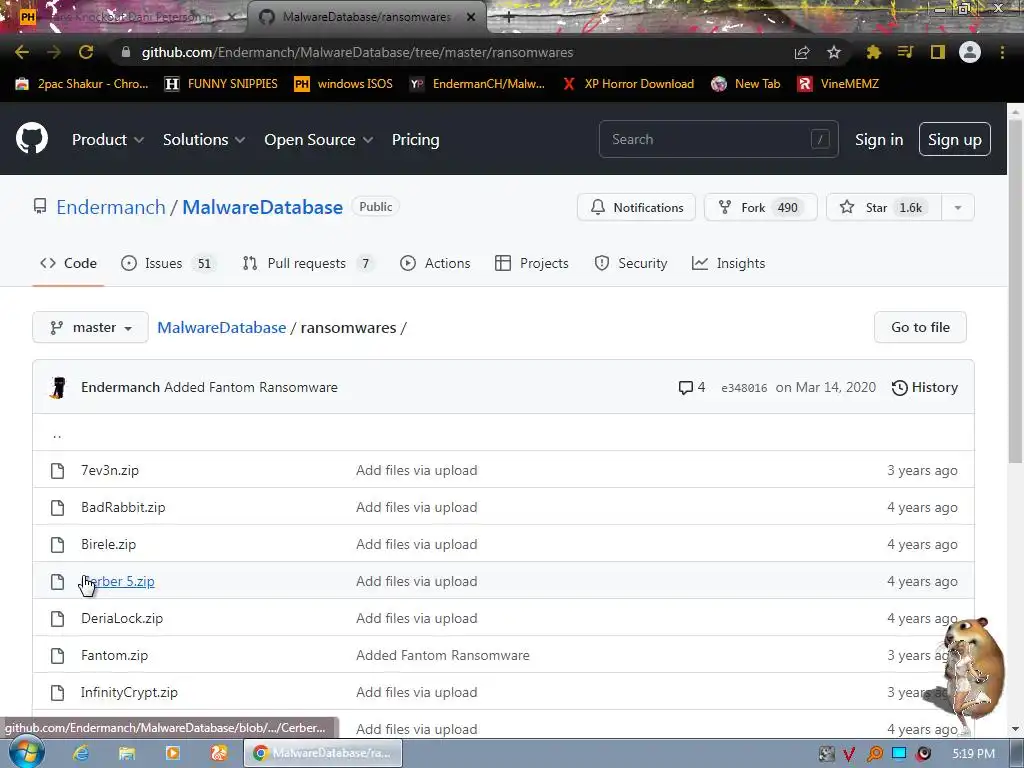Switch to the Issues tab
This screenshot has width=1024, height=768.
(168, 263)
